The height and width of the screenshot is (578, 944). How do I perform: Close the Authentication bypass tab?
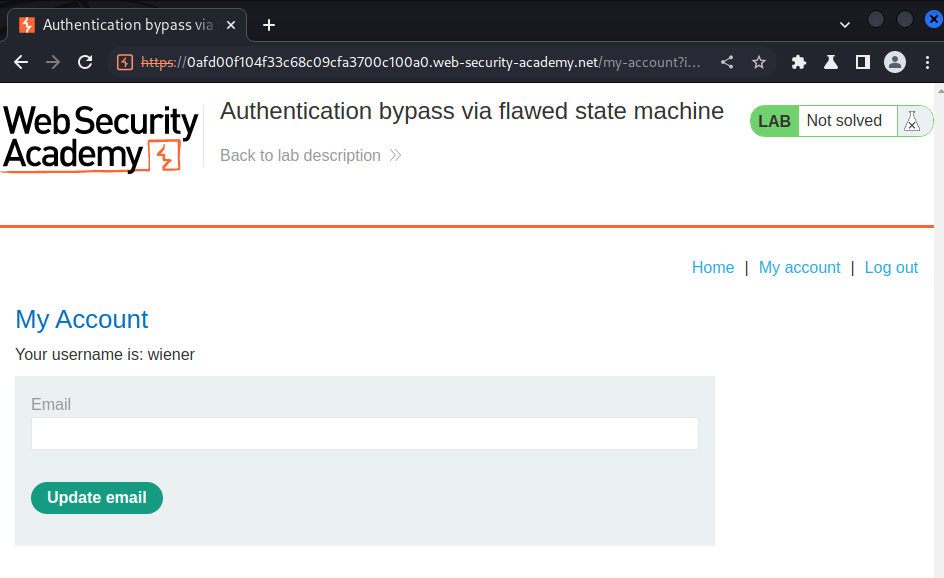(231, 25)
